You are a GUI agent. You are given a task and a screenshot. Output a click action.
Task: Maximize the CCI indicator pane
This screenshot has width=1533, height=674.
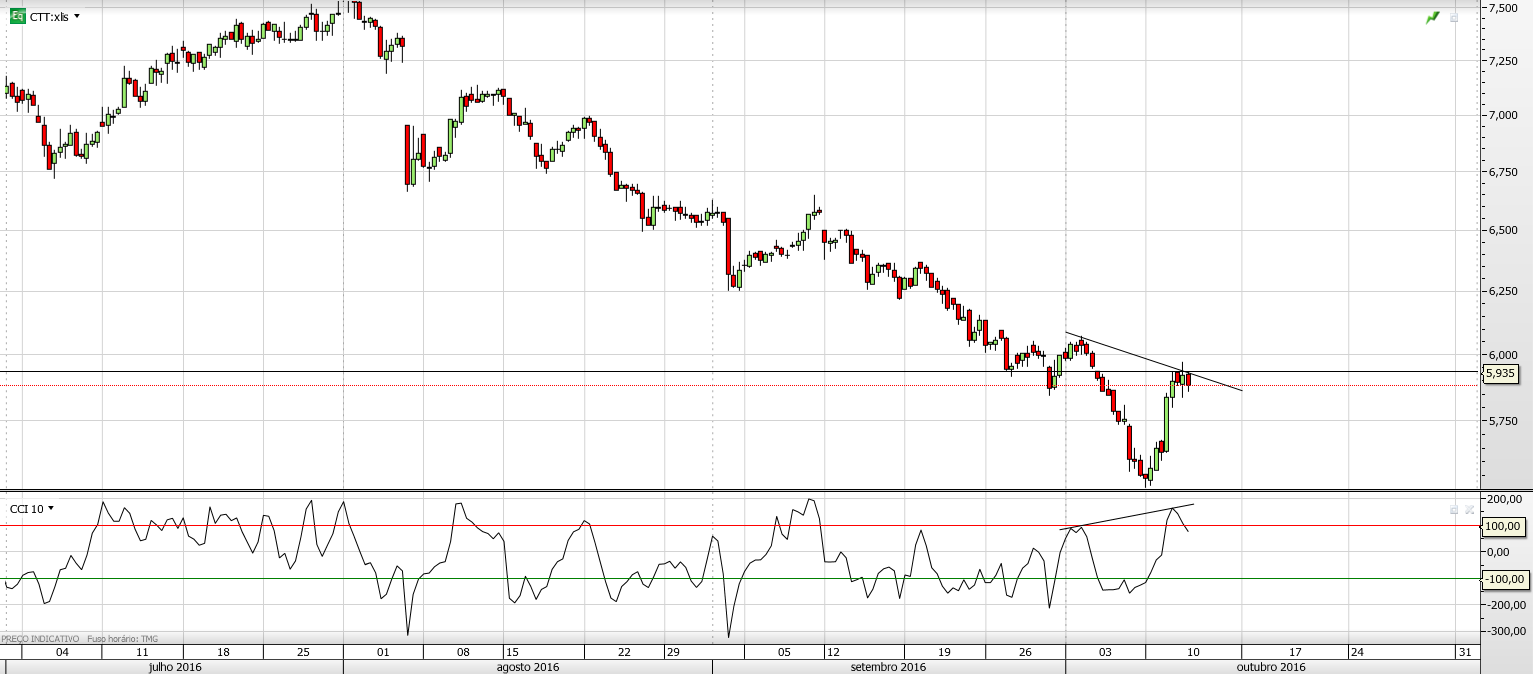1454,509
